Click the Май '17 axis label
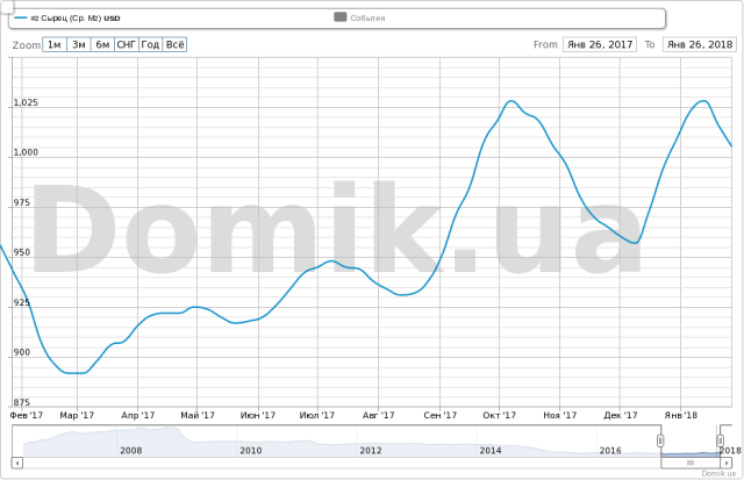This screenshot has height=480, width=744. (197, 415)
